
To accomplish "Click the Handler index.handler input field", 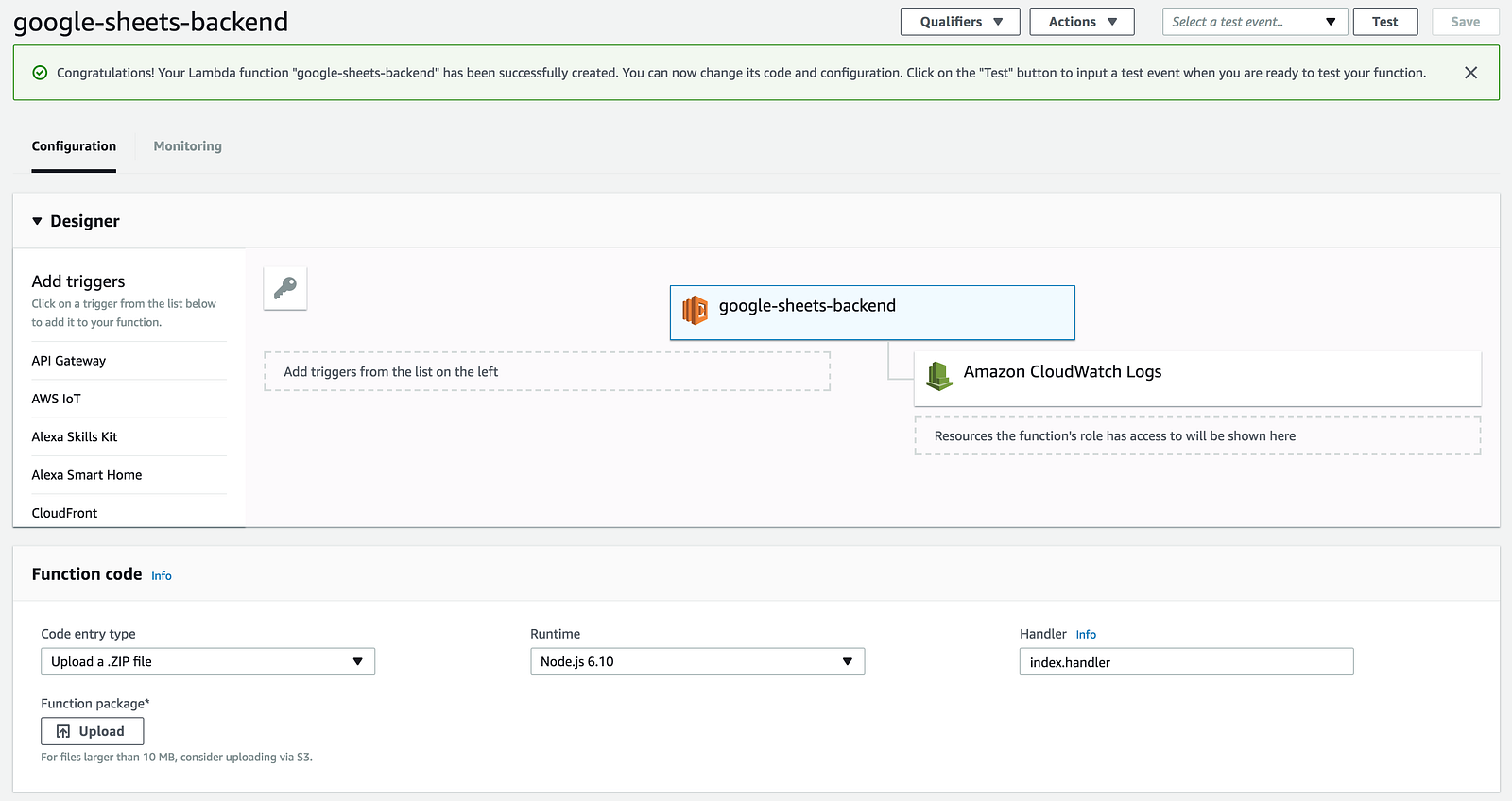I will click(1186, 662).
